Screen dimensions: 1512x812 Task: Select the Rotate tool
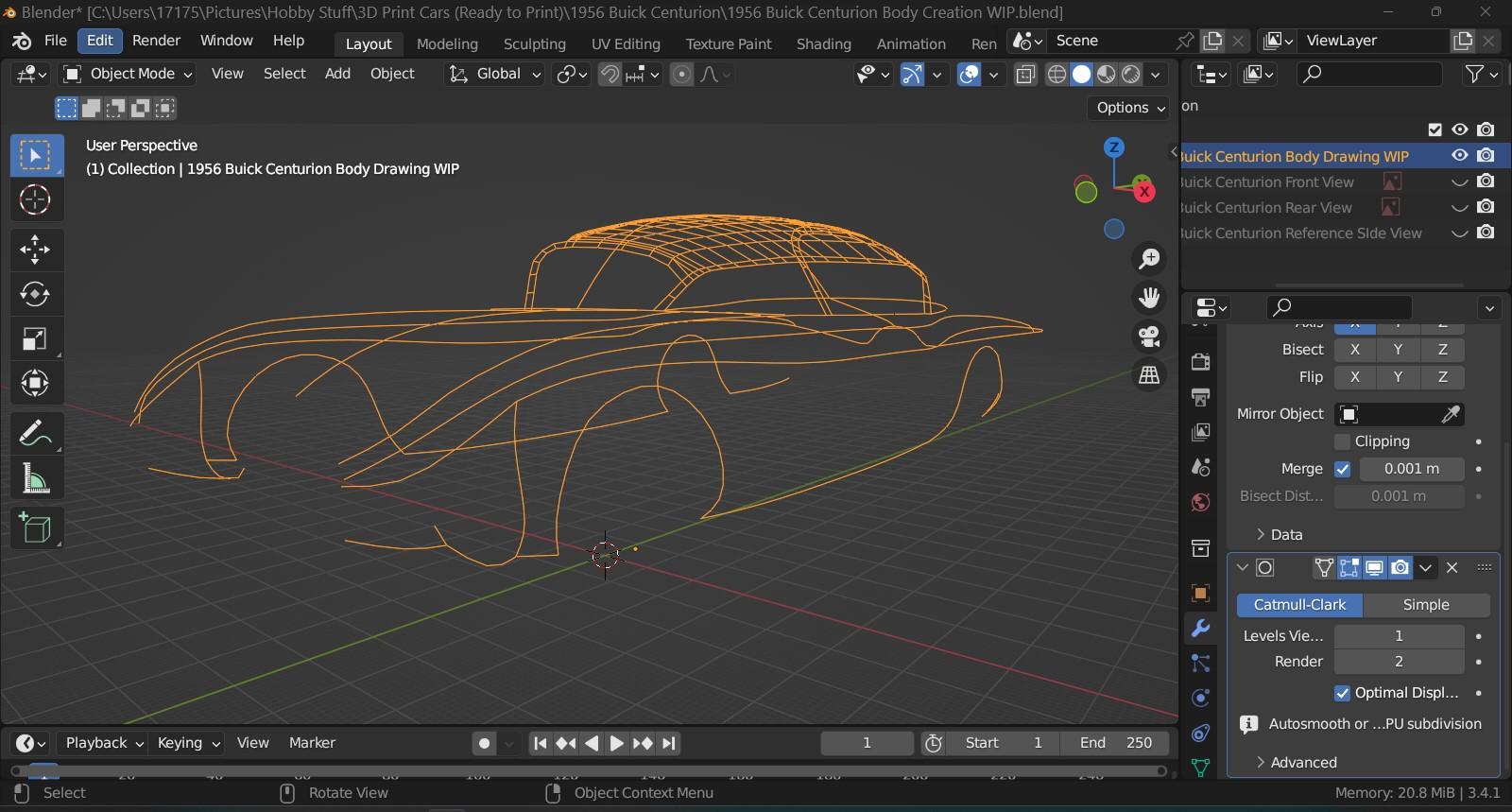click(x=36, y=294)
